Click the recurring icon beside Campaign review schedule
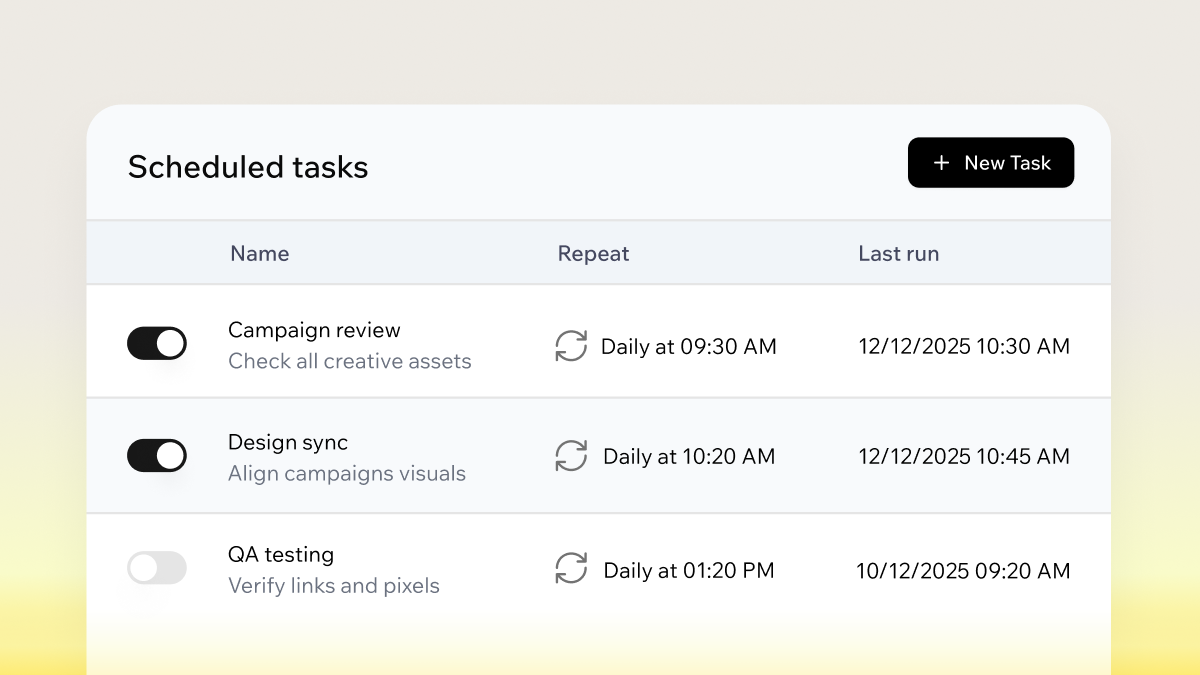This screenshot has height=675, width=1200. tap(571, 346)
